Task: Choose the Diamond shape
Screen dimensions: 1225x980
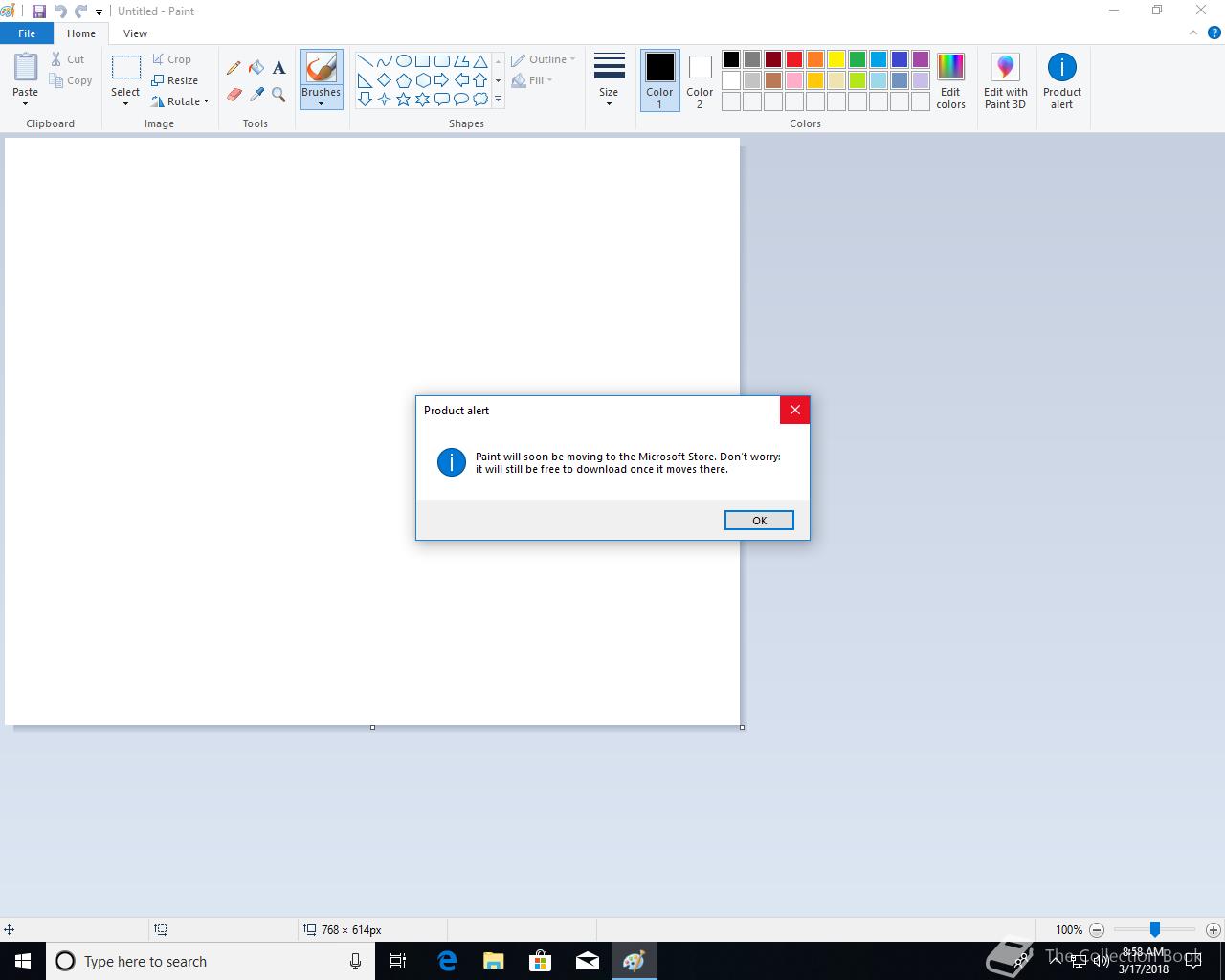Action: [384, 80]
